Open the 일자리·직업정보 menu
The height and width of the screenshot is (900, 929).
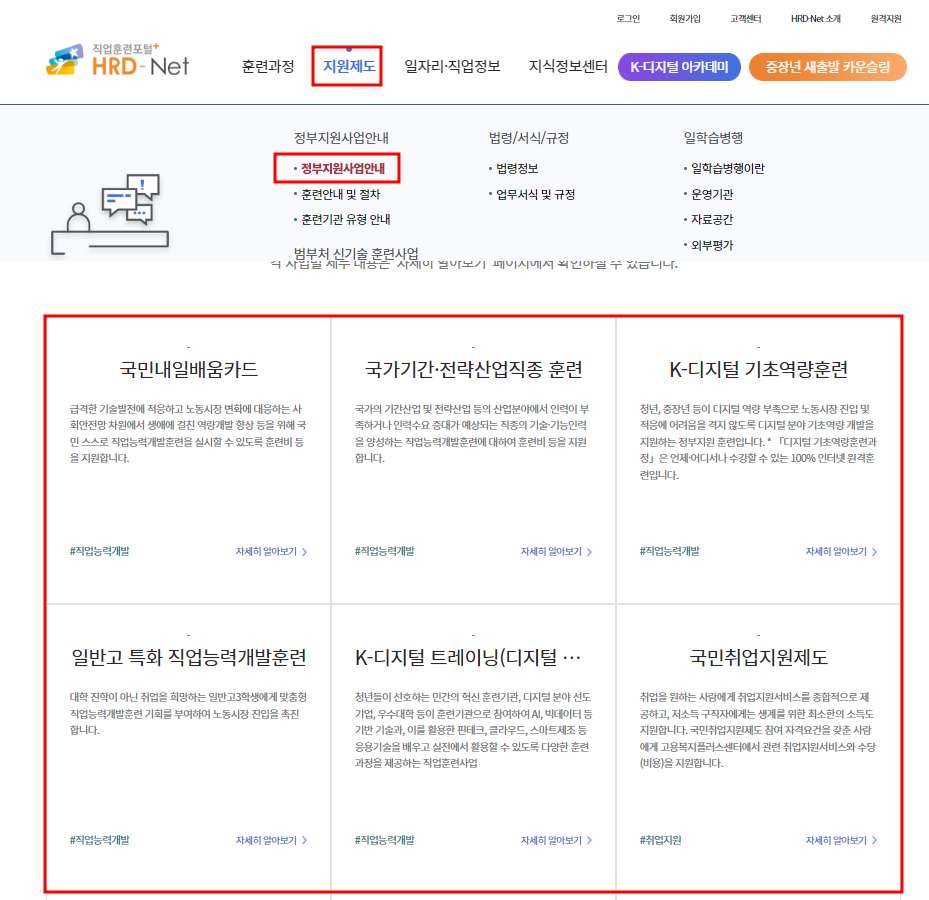pos(452,66)
